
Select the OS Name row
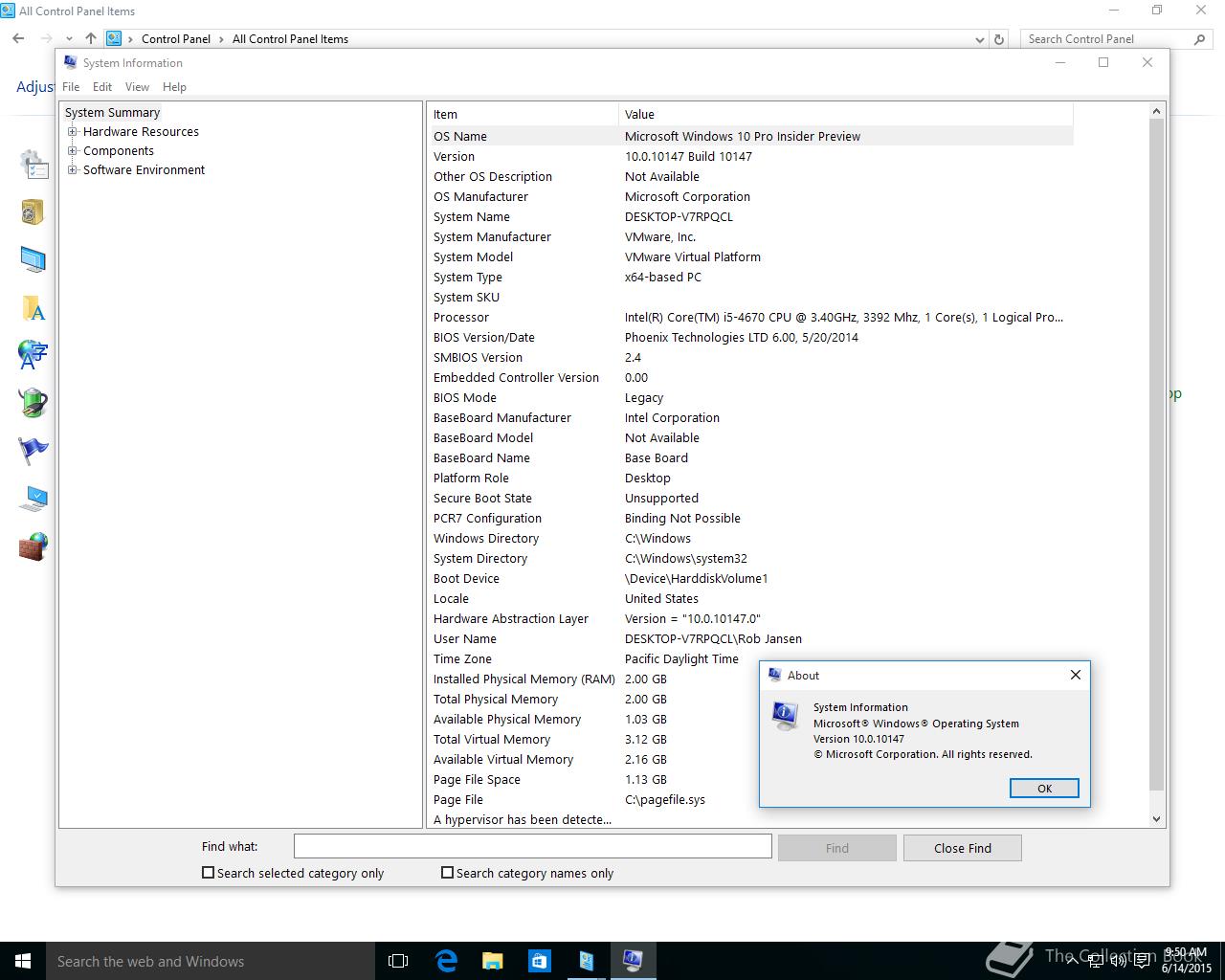[x=750, y=136]
